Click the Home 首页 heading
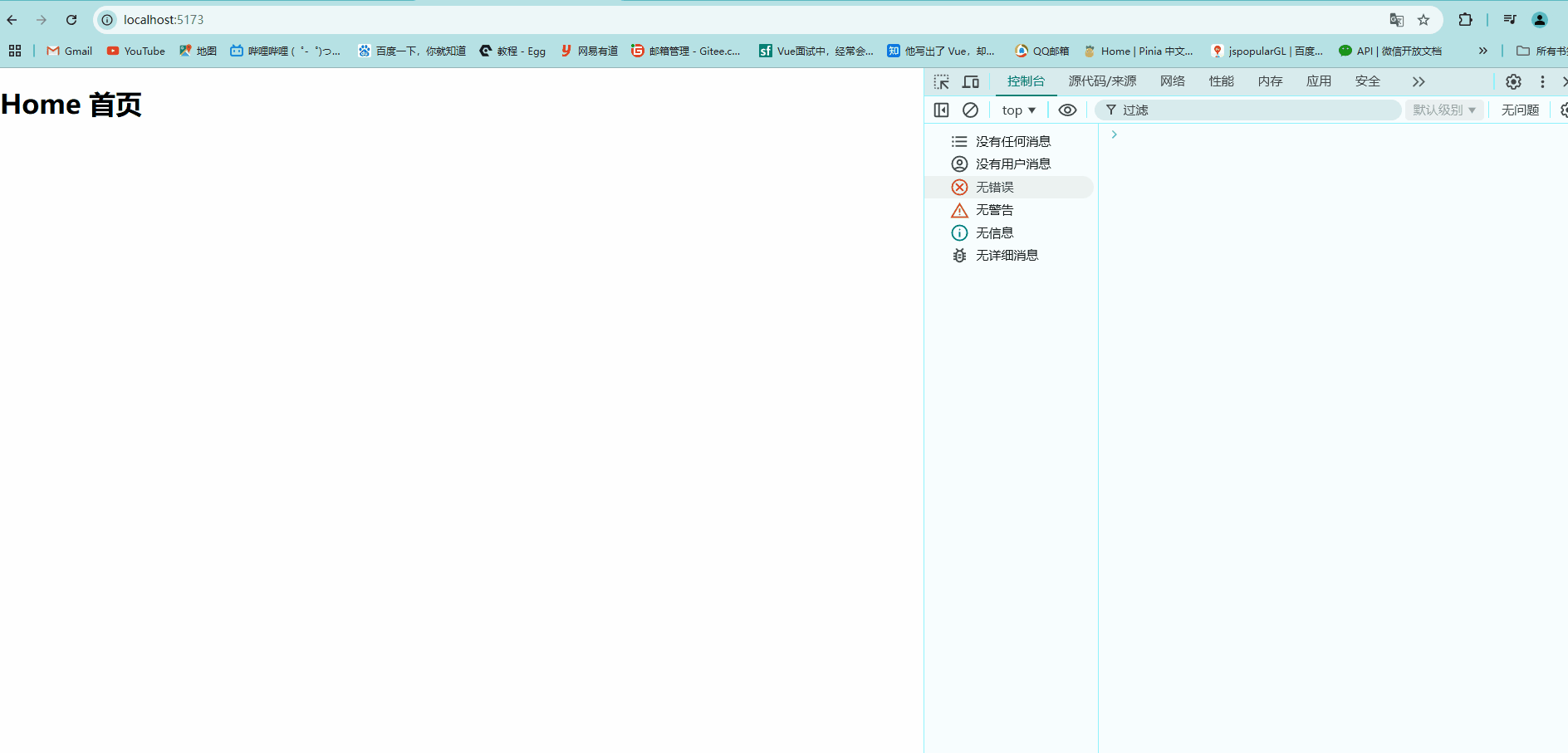1568x753 pixels. [71, 105]
